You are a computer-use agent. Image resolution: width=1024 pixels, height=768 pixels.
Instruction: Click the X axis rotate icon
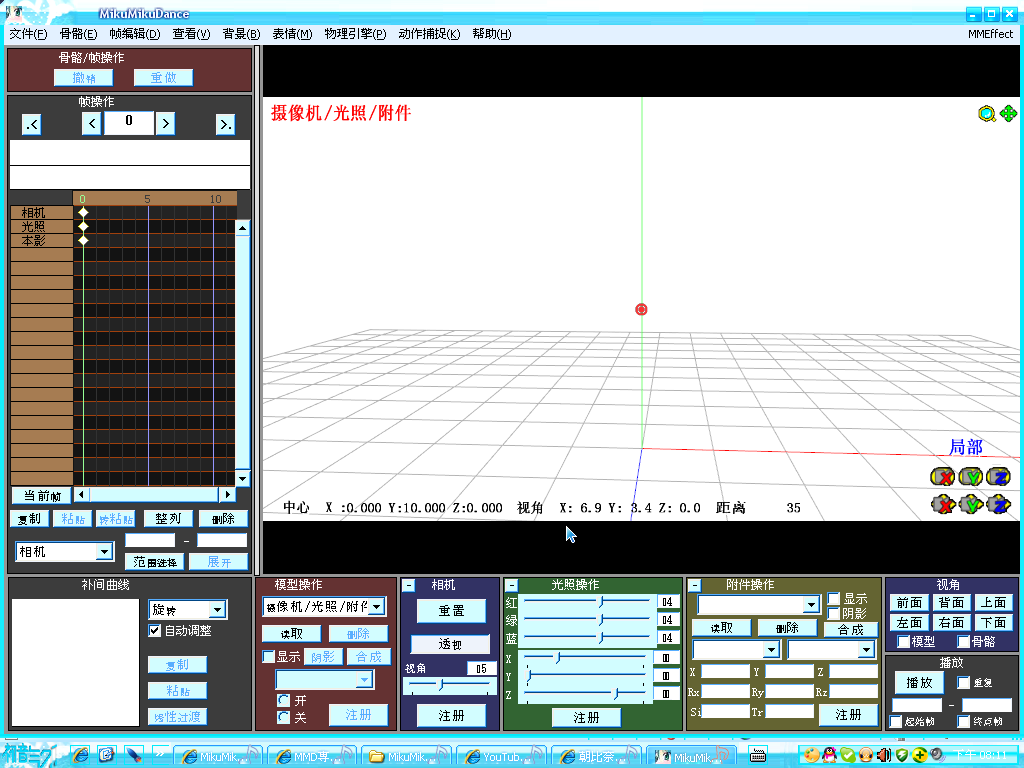pos(942,477)
